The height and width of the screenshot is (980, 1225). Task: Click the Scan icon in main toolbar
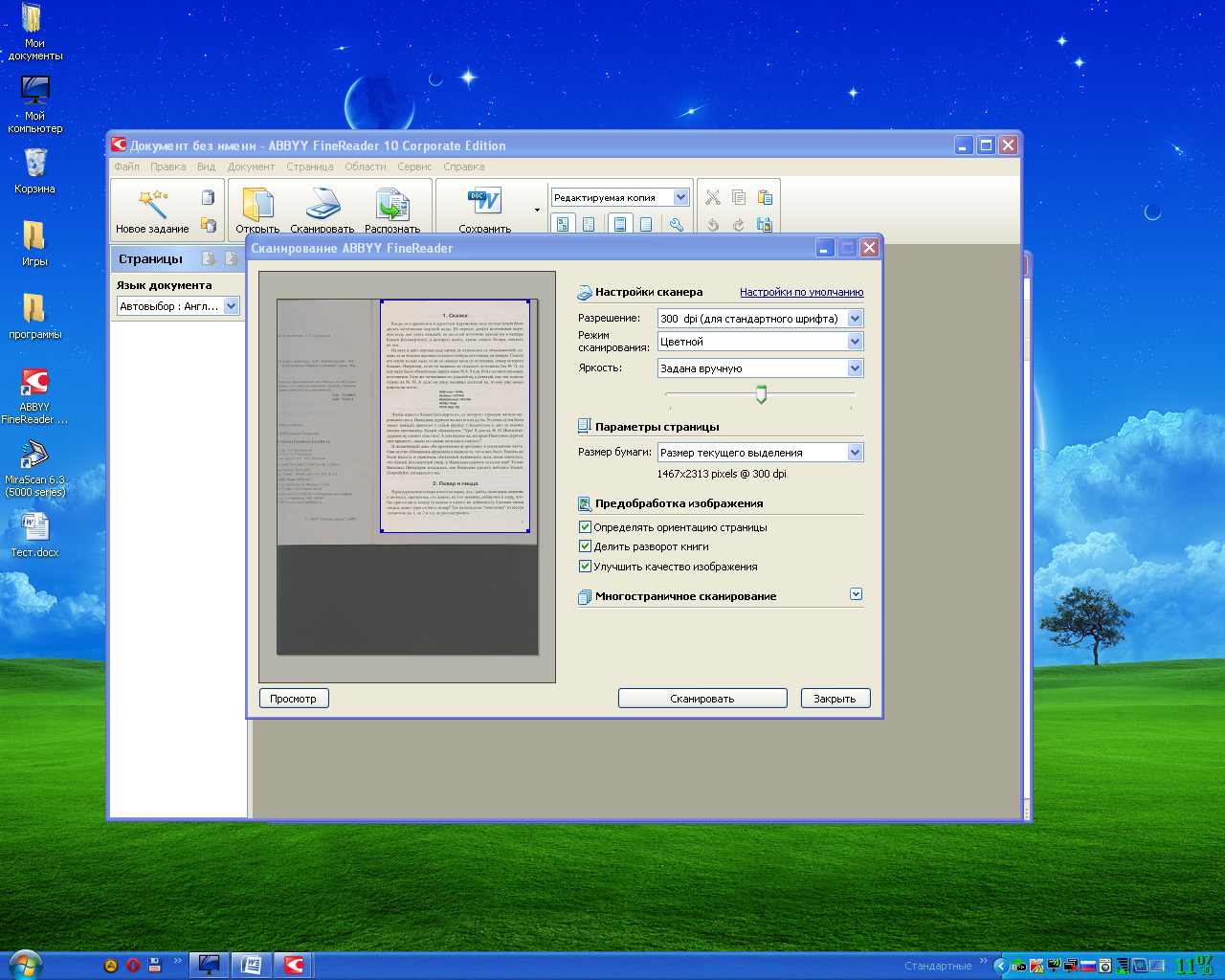click(x=323, y=204)
